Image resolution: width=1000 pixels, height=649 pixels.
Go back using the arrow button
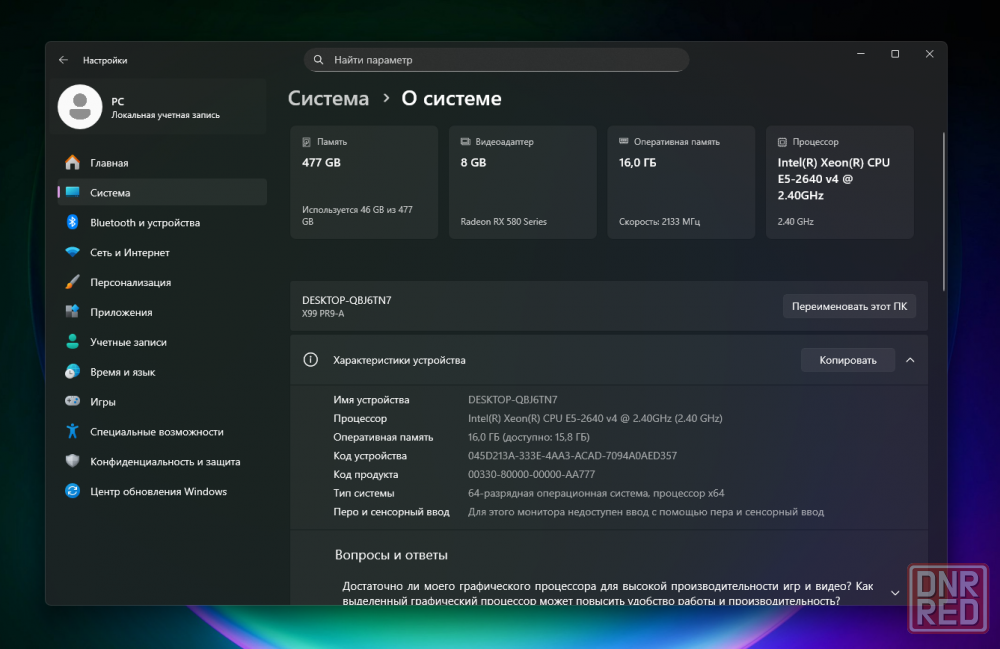tap(64, 60)
